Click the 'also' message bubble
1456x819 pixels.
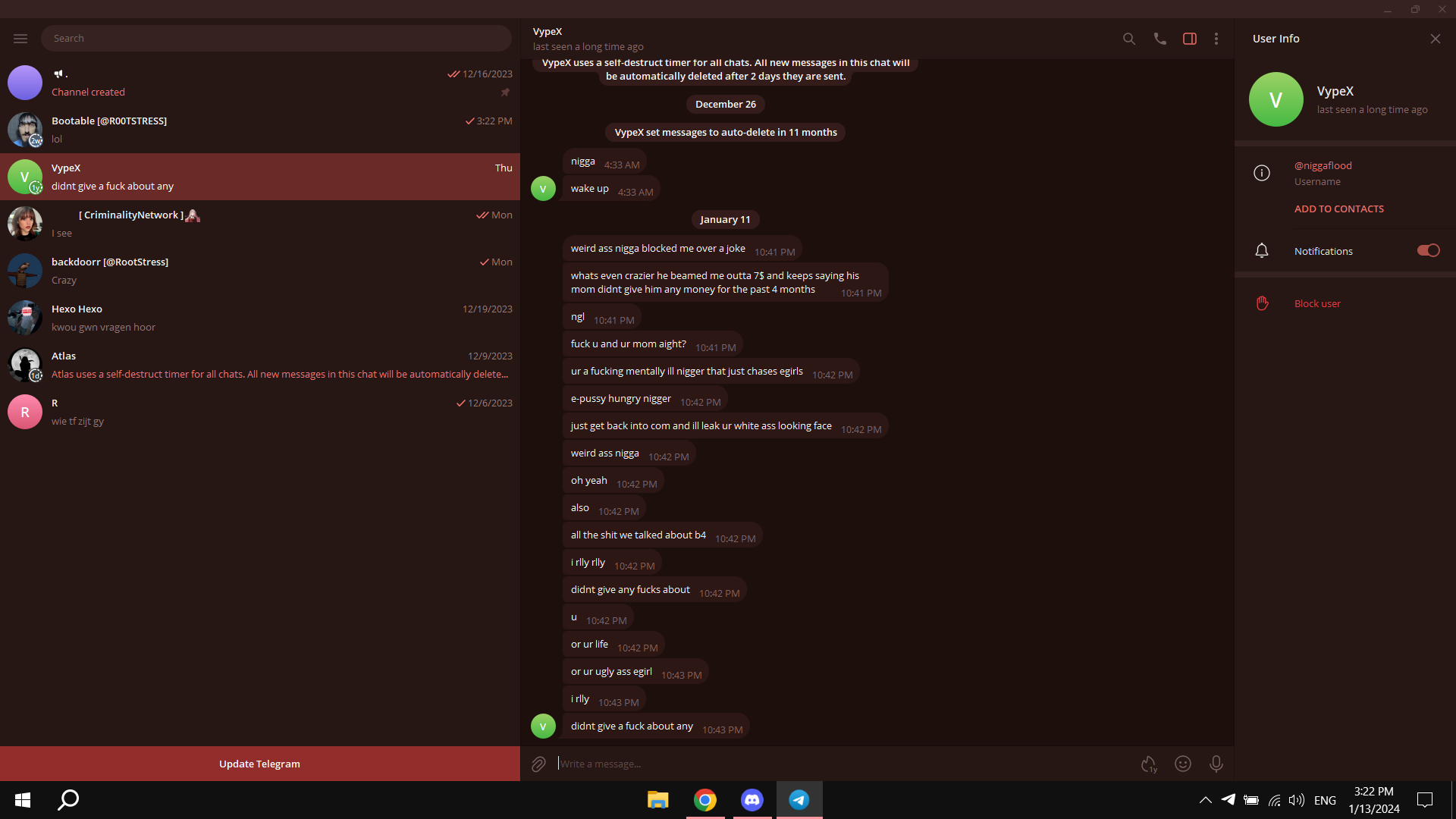tap(604, 508)
